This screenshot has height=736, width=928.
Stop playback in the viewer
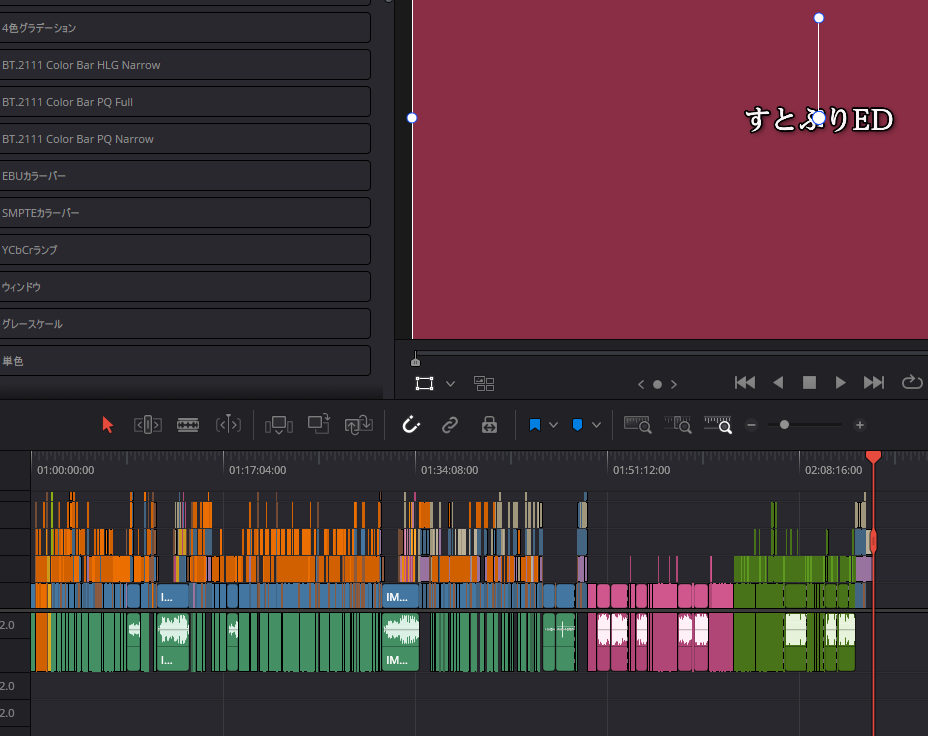(809, 383)
